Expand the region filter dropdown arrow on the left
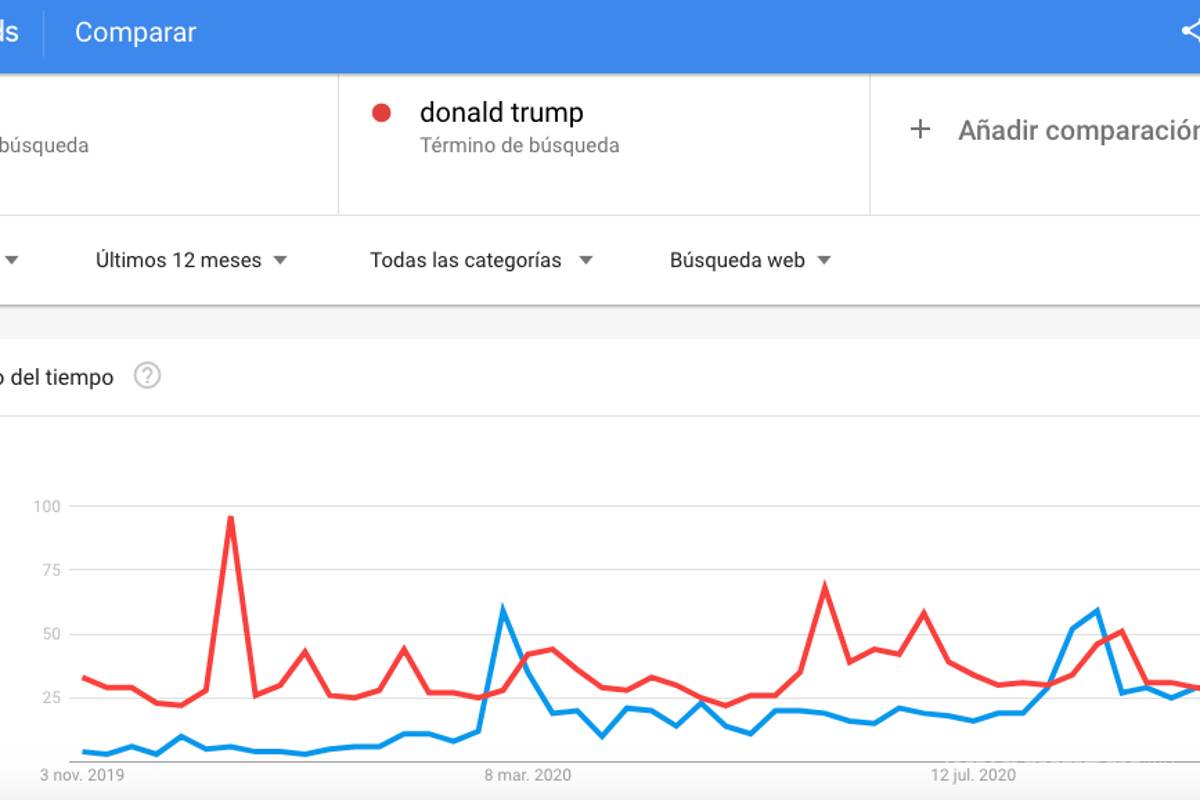Viewport: 1200px width, 800px height. coord(12,260)
